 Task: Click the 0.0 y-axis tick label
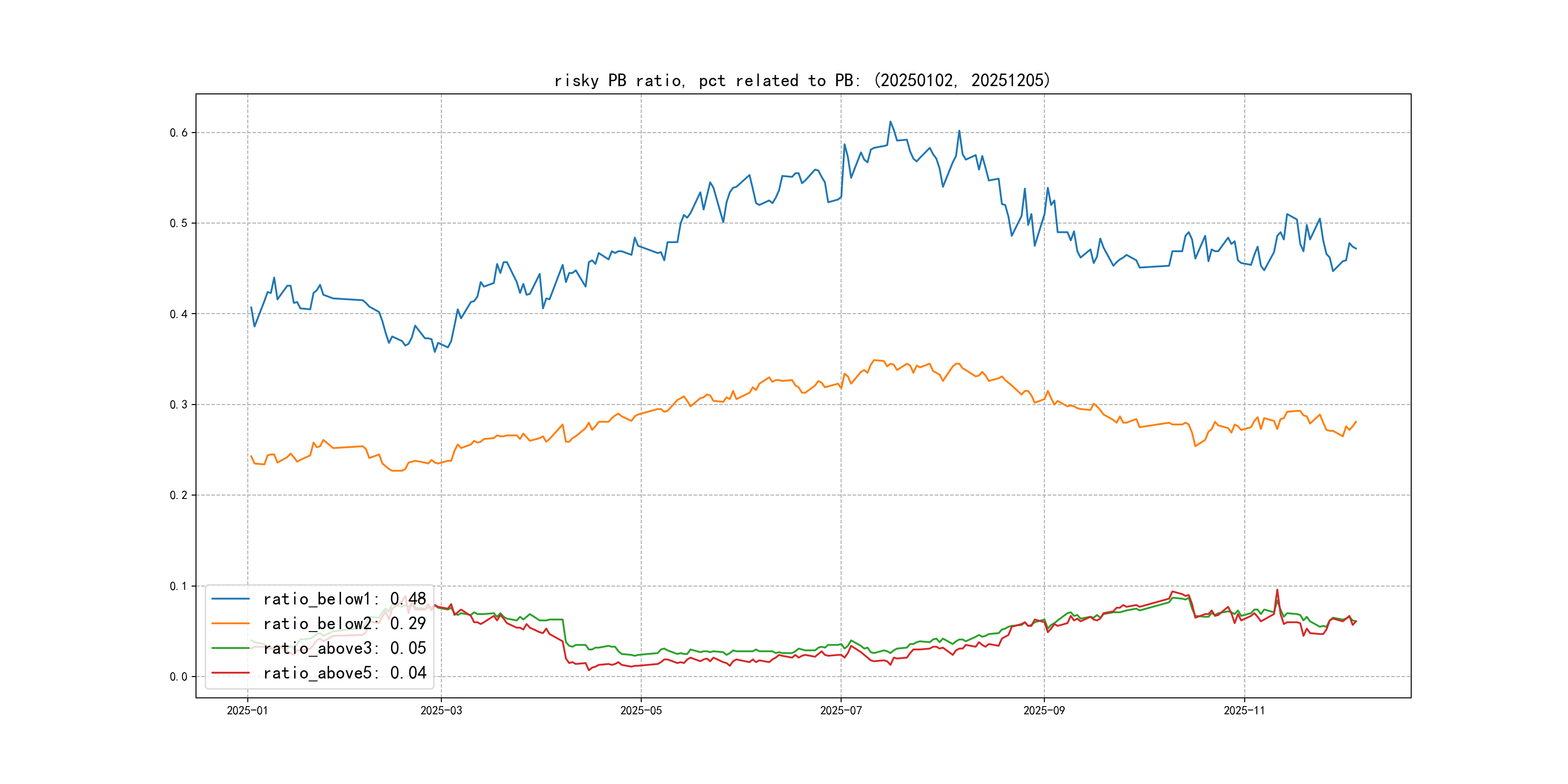point(179,677)
